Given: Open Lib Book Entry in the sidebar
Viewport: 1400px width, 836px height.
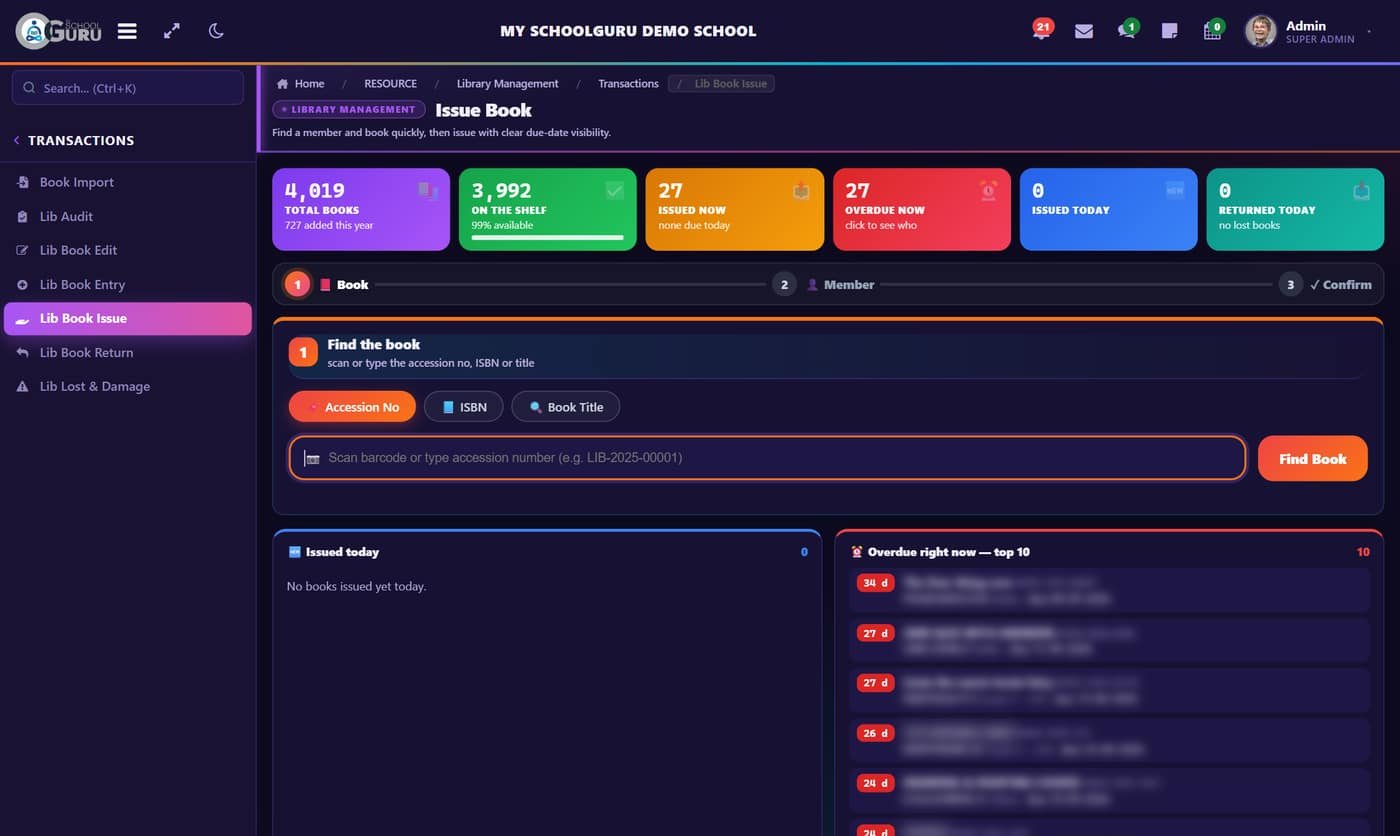Looking at the screenshot, I should (x=128, y=284).
